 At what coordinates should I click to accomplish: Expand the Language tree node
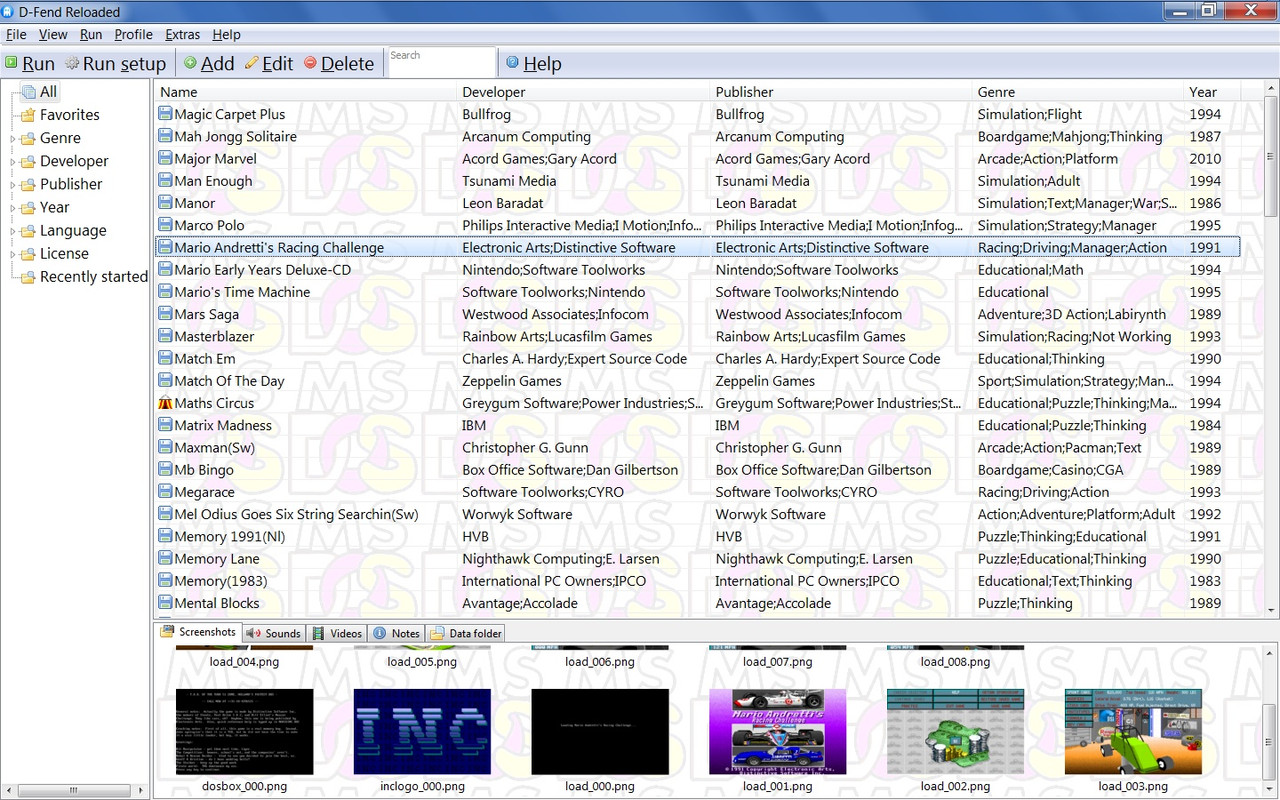point(13,231)
